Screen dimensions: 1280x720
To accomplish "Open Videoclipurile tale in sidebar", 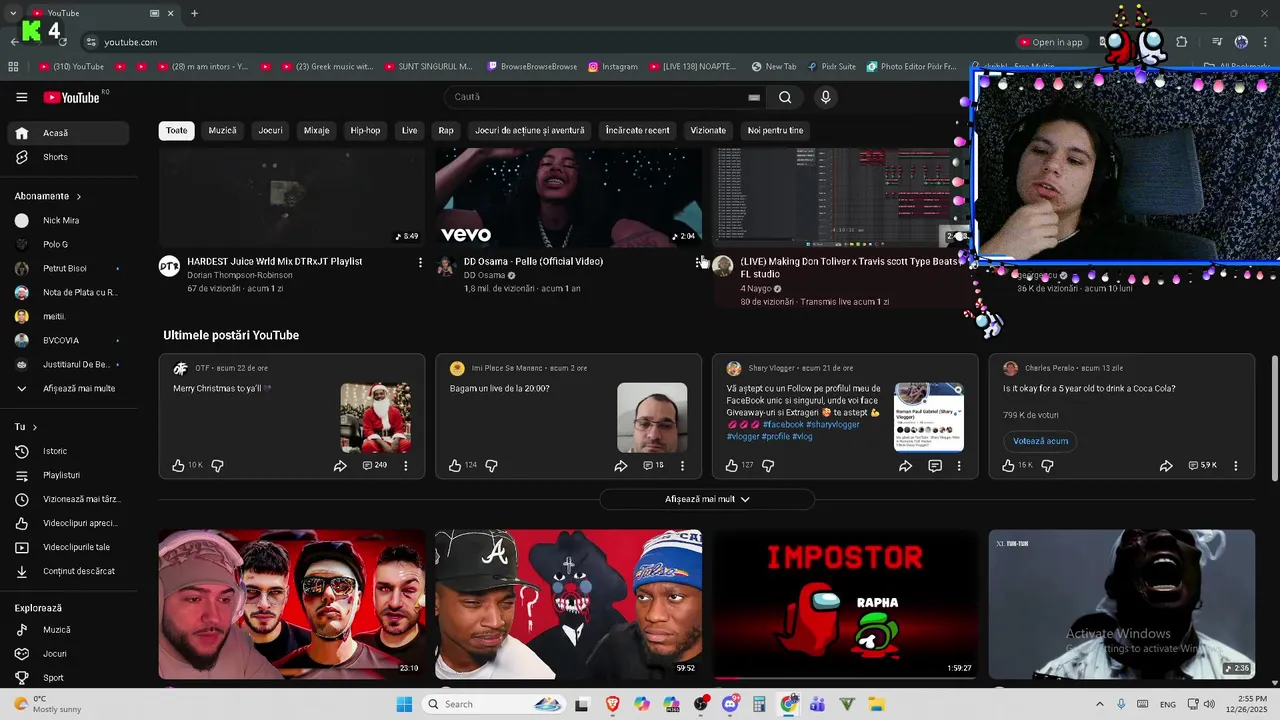I will pyautogui.click(x=68, y=547).
